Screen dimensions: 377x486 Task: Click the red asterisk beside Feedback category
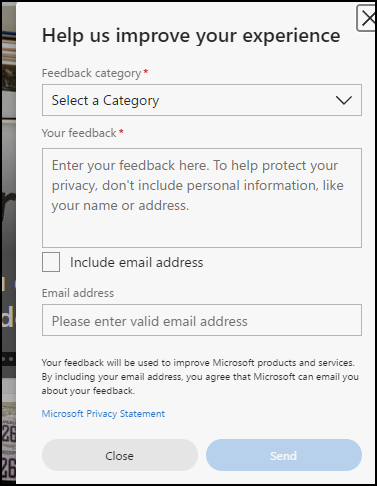click(x=146, y=71)
